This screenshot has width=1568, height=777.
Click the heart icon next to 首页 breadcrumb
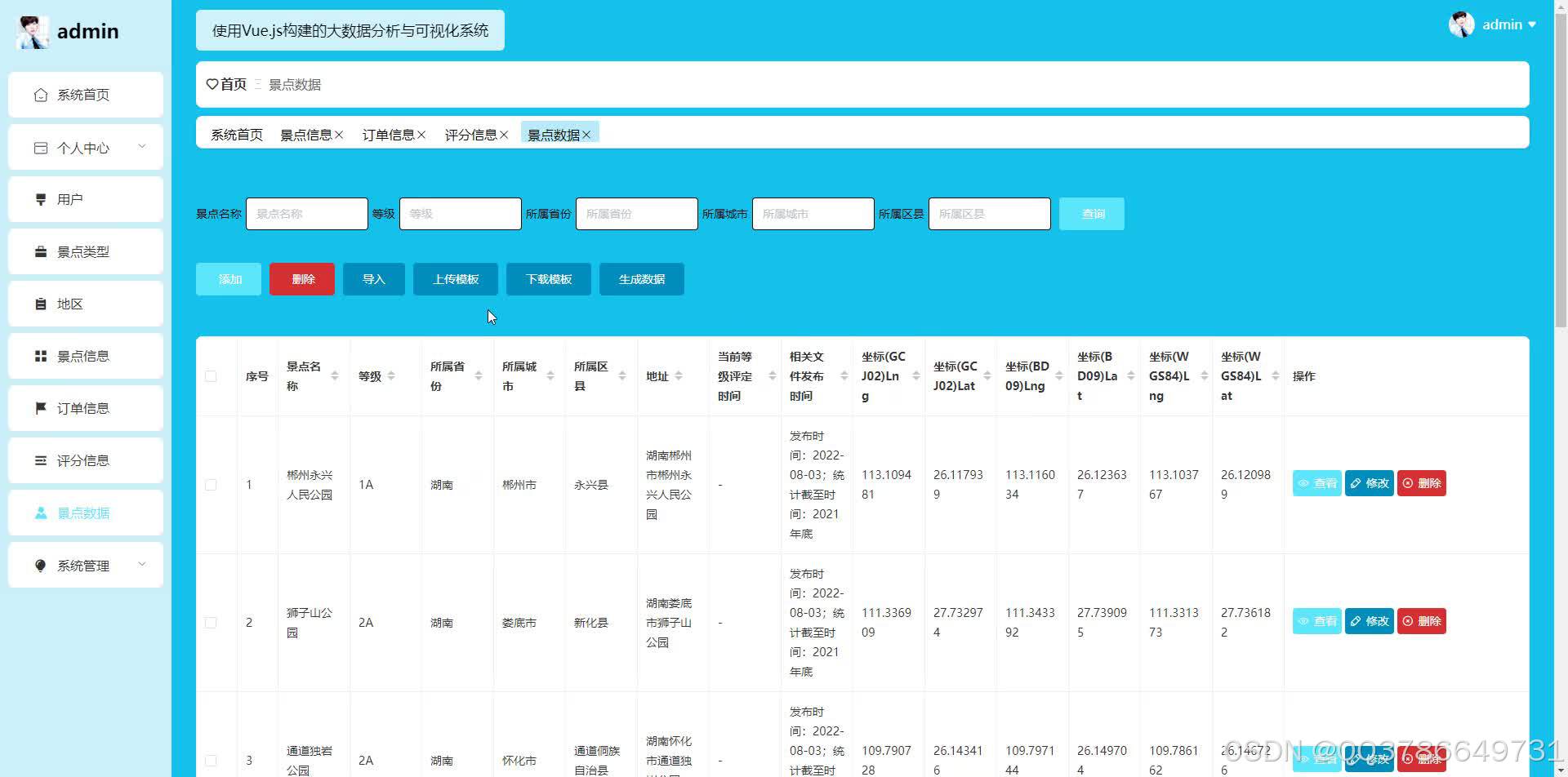[x=212, y=84]
